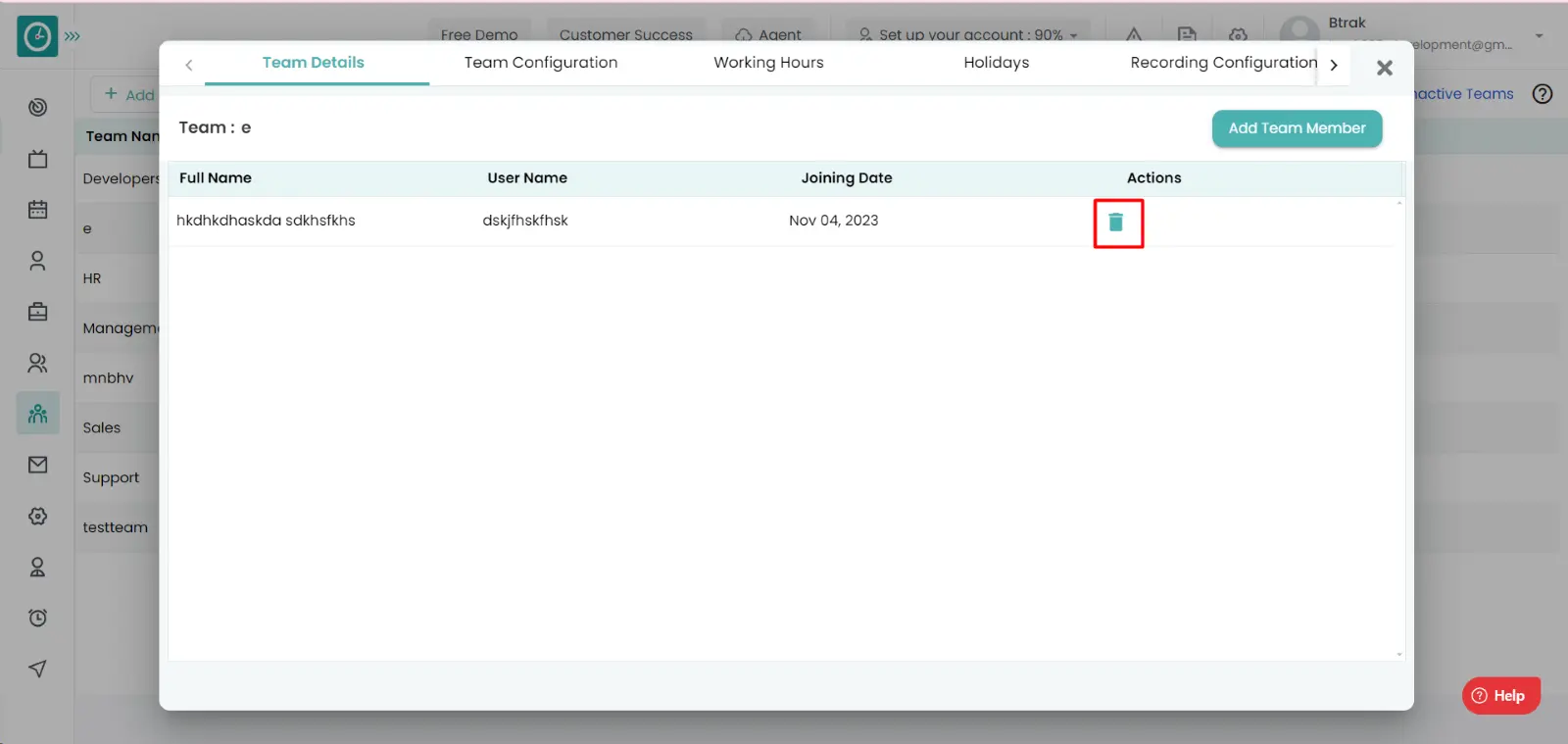Click the document icon in header
This screenshot has width=1568, height=744.
point(1187,34)
